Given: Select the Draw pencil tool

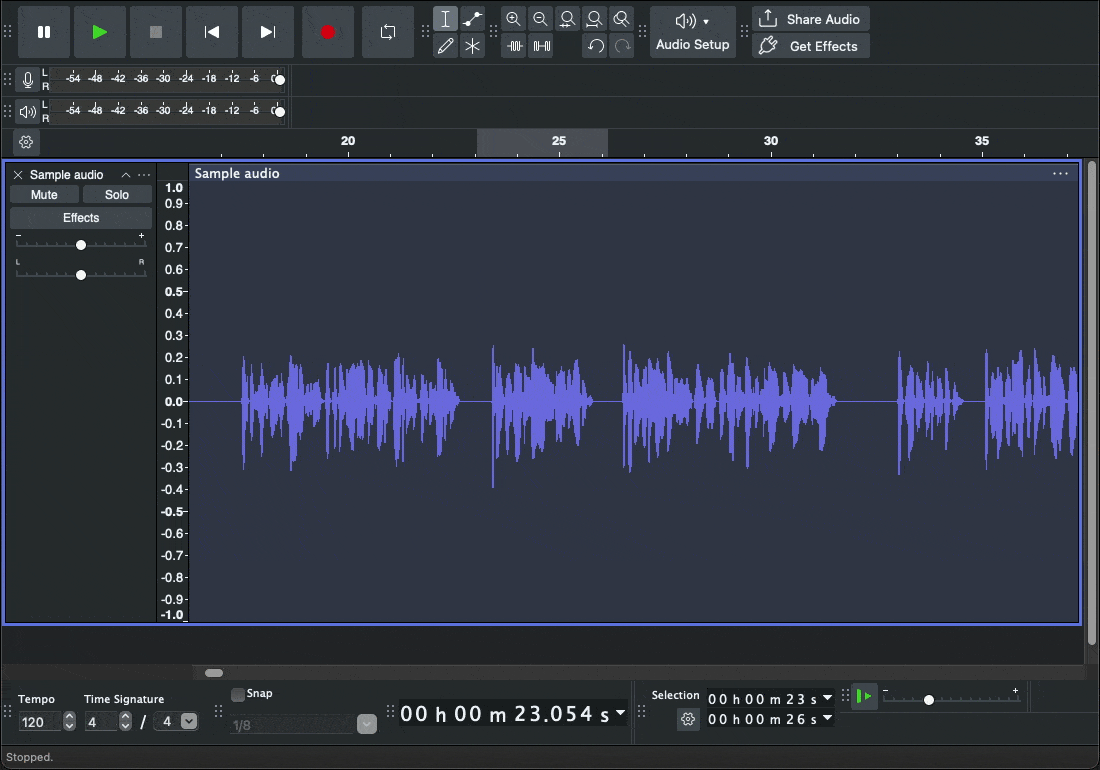Looking at the screenshot, I should pyautogui.click(x=446, y=46).
